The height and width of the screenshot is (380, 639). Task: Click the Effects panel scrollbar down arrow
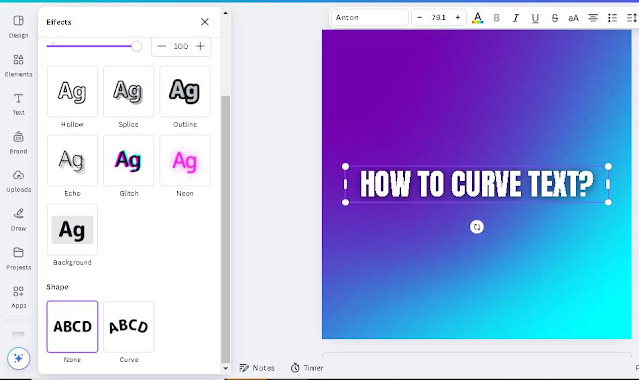pos(225,368)
